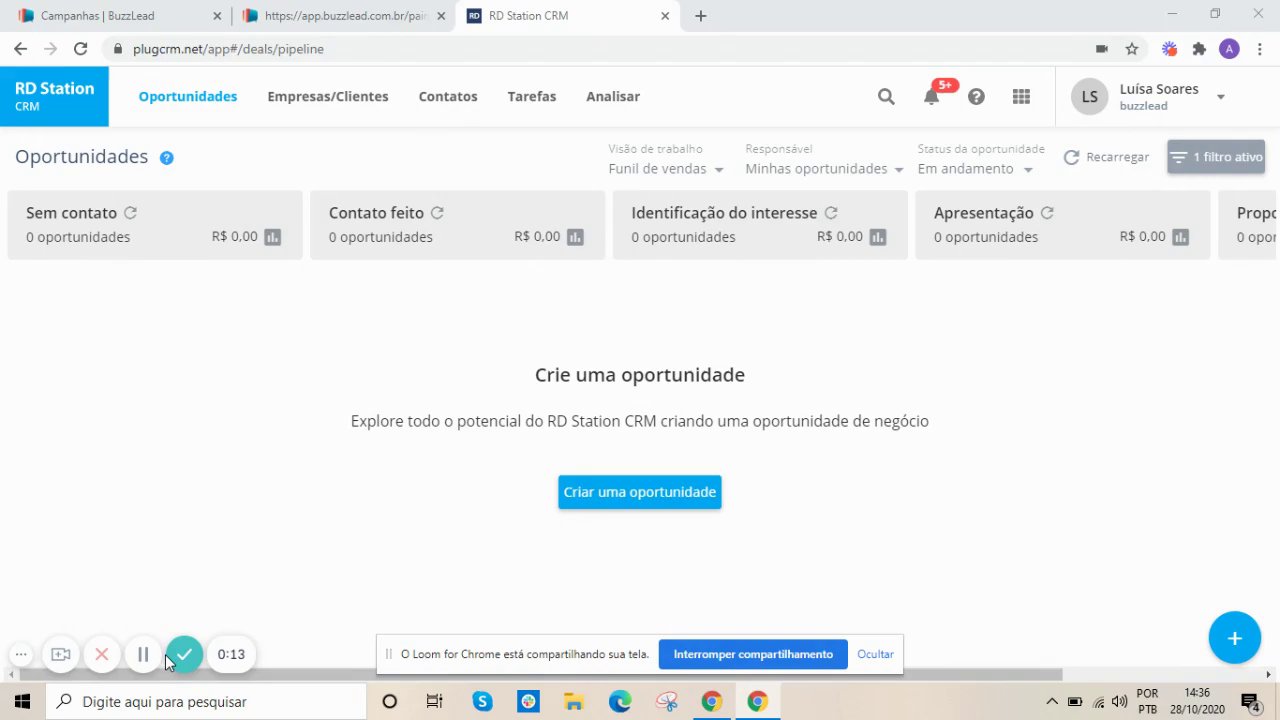The image size is (1280, 720).
Task: Open the Funil de vendas dropdown
Action: (x=666, y=169)
